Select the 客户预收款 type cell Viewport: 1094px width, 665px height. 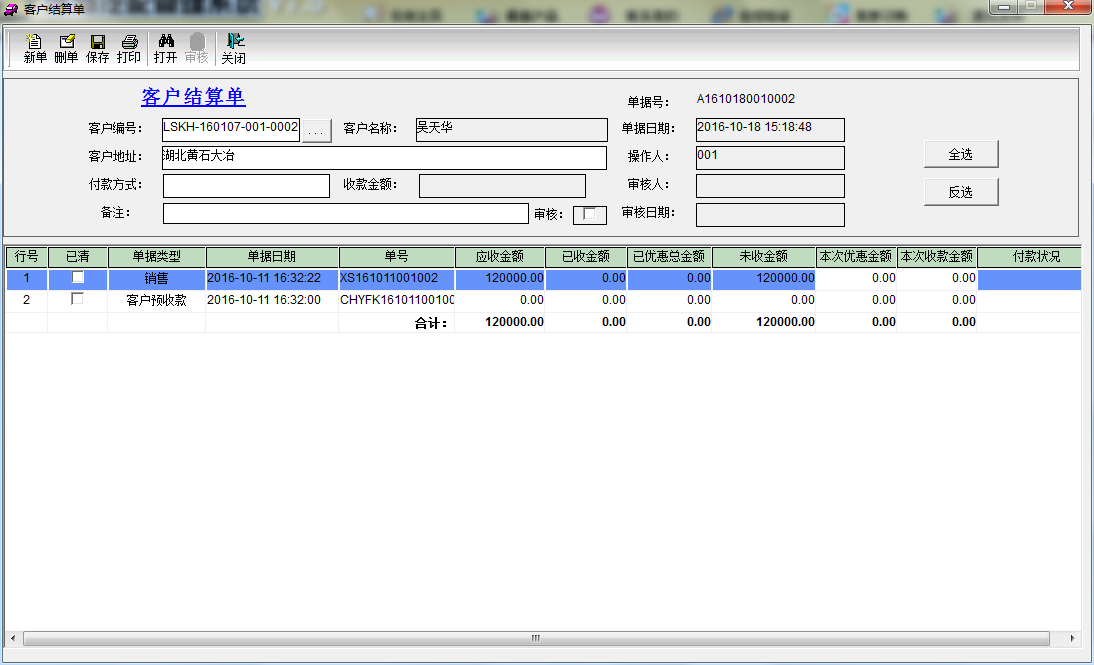click(x=157, y=300)
